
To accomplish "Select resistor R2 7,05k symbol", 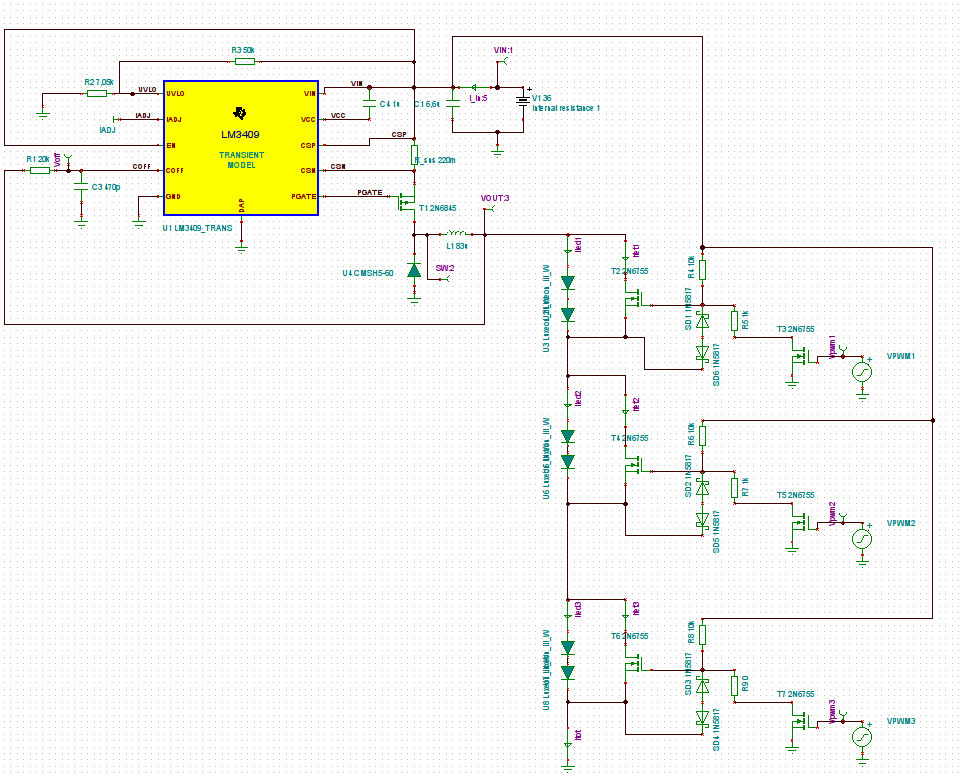I will point(97,93).
